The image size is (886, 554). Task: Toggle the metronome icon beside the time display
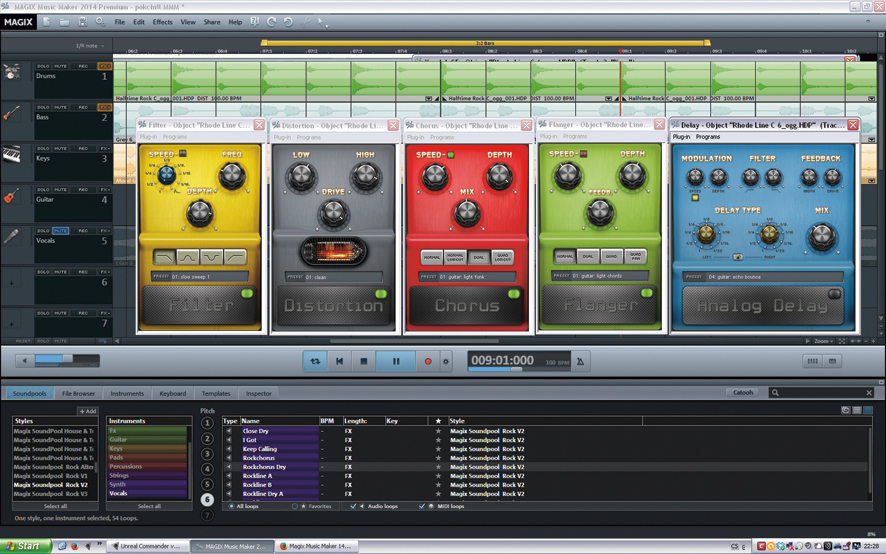point(580,361)
